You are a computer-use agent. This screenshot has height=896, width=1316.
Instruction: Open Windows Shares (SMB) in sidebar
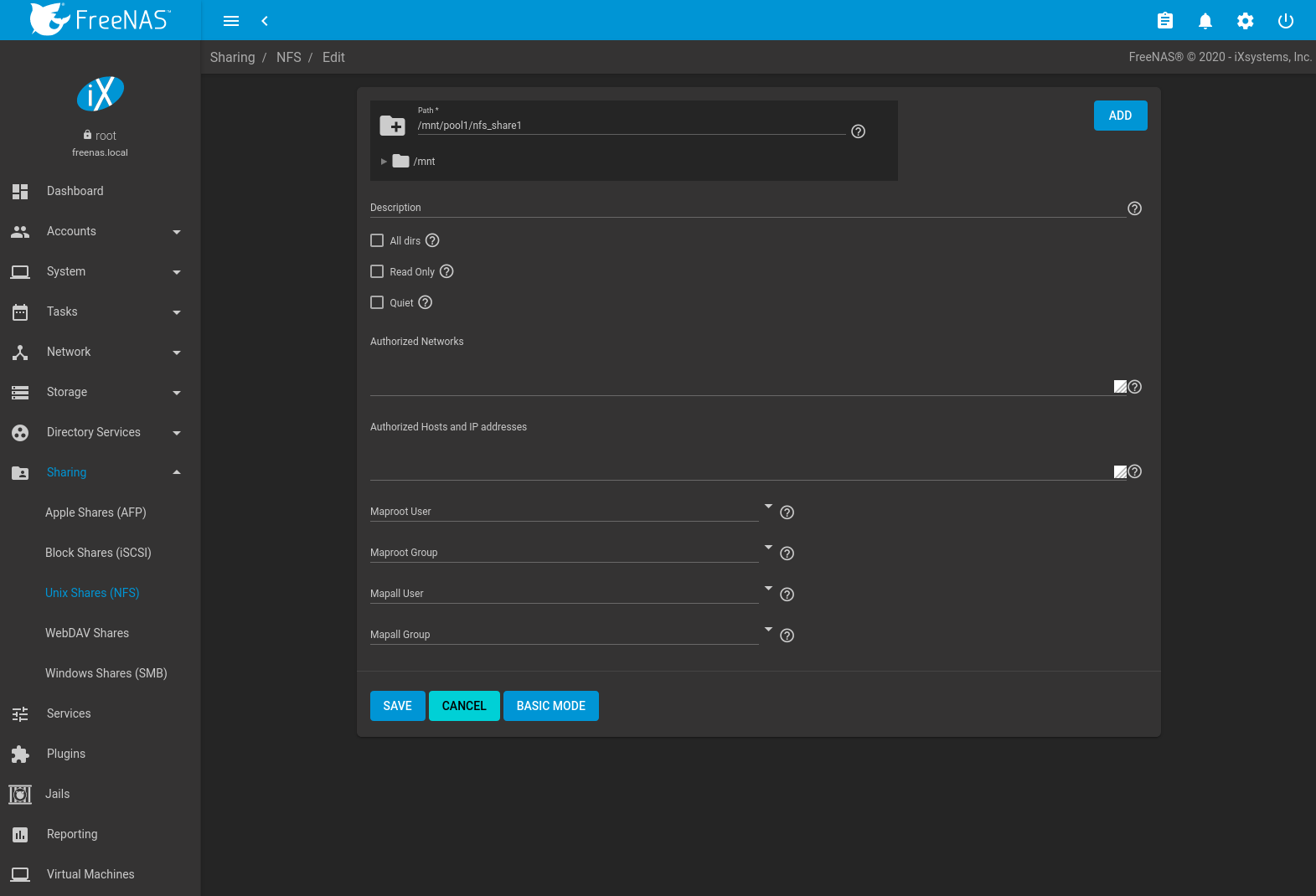point(106,673)
